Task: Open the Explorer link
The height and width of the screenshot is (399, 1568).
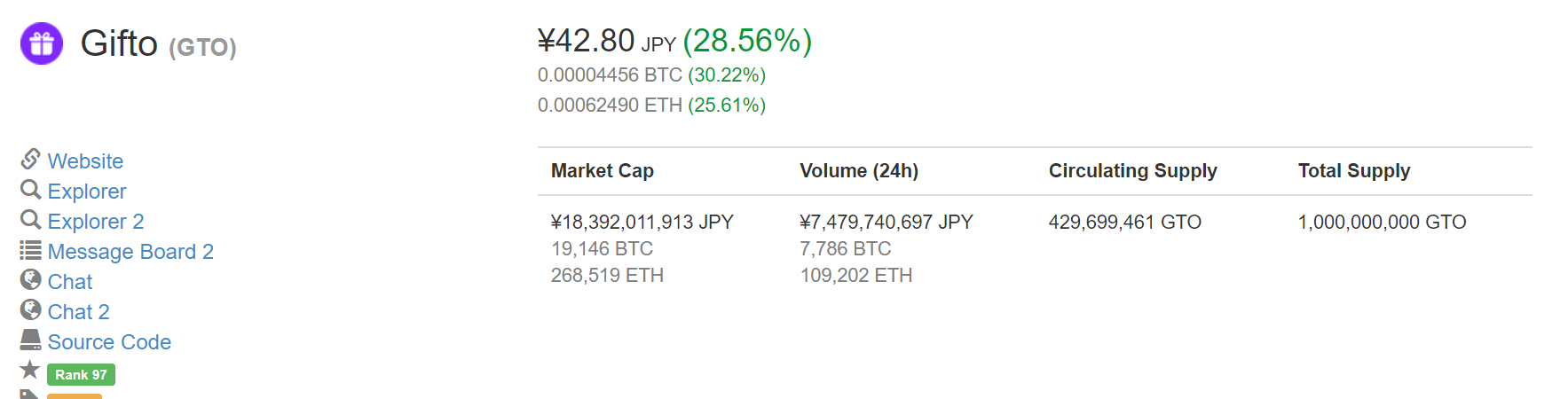Action: 87,192
